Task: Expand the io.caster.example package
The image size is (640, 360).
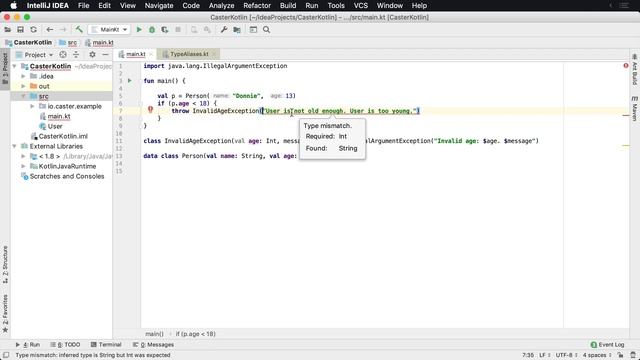Action: [32, 106]
